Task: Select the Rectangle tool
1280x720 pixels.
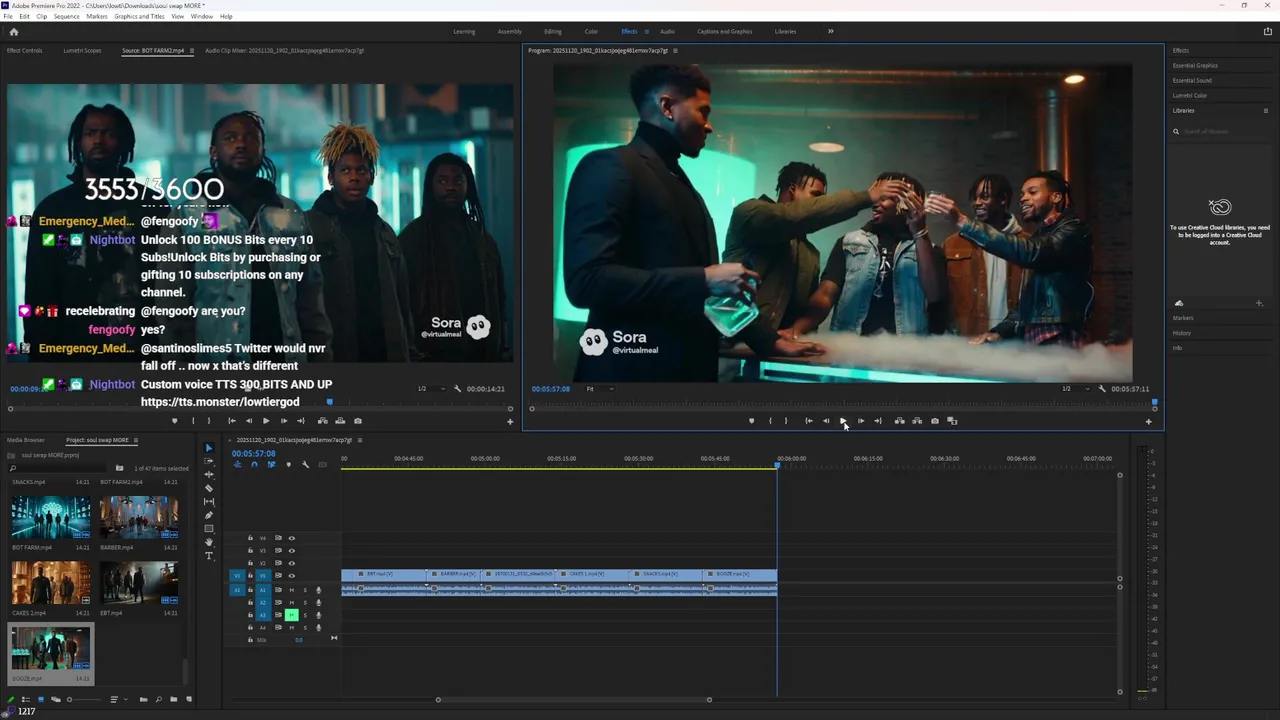Action: point(209,529)
